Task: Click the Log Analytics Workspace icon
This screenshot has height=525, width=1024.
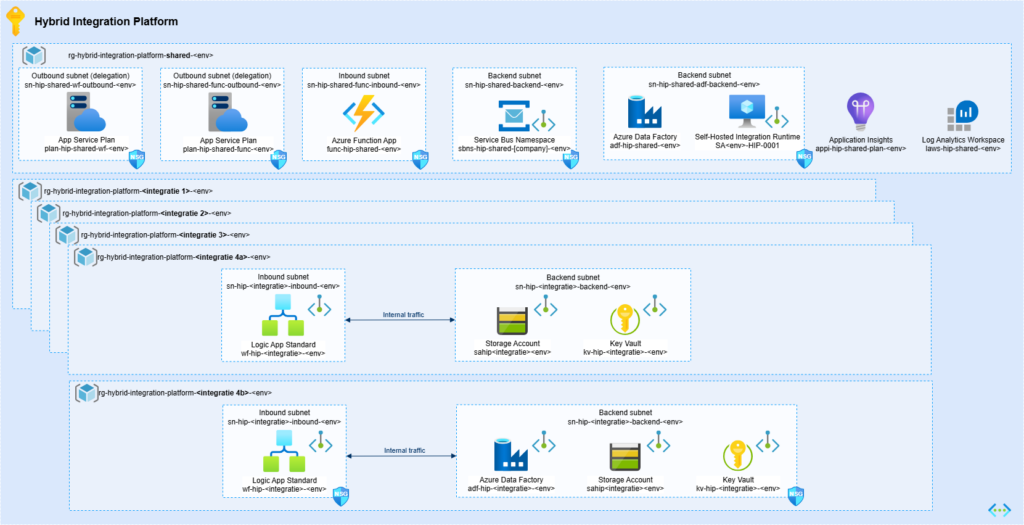Action: point(964,115)
